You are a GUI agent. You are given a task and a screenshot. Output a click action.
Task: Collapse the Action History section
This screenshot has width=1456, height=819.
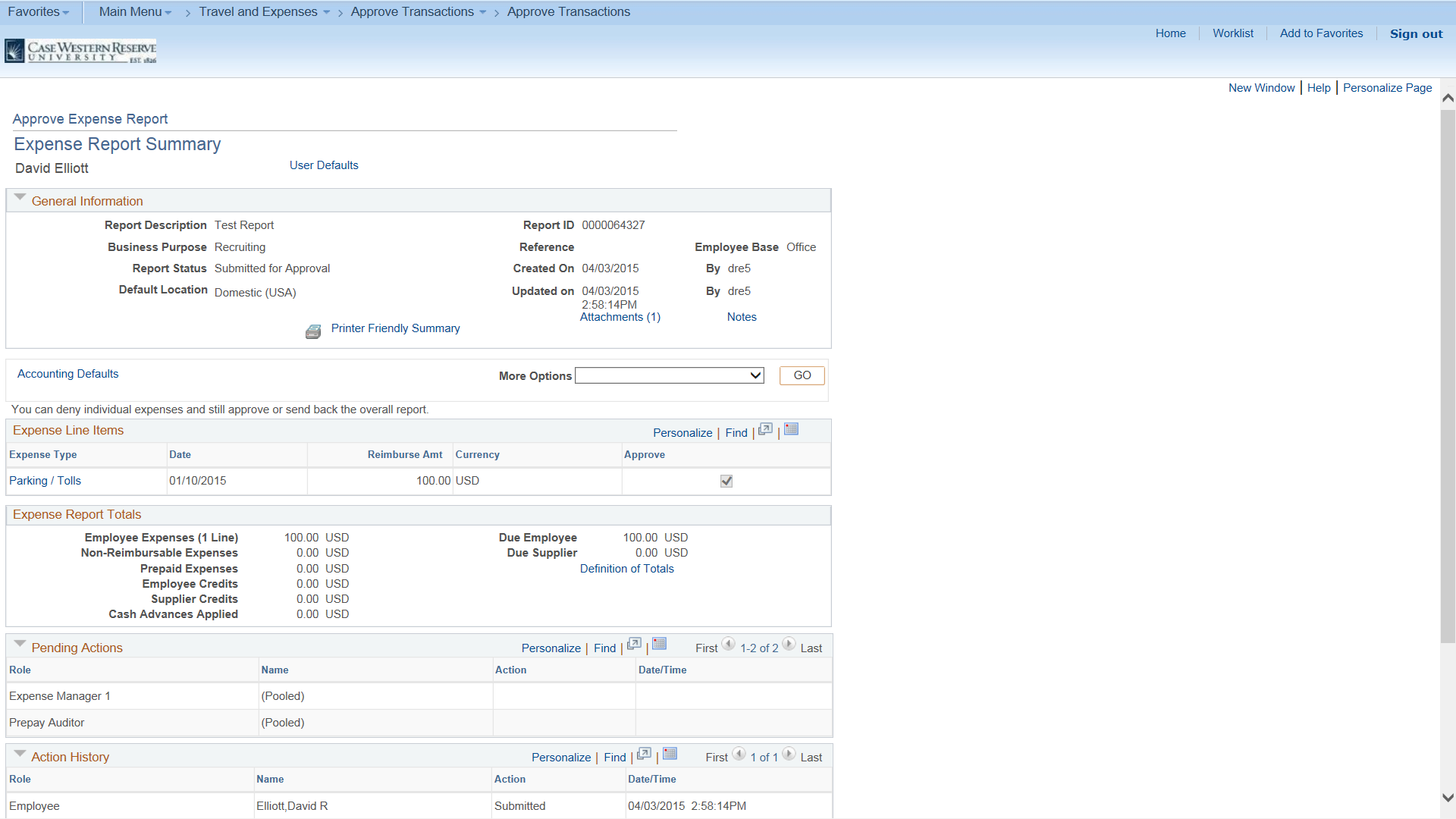[x=20, y=752]
